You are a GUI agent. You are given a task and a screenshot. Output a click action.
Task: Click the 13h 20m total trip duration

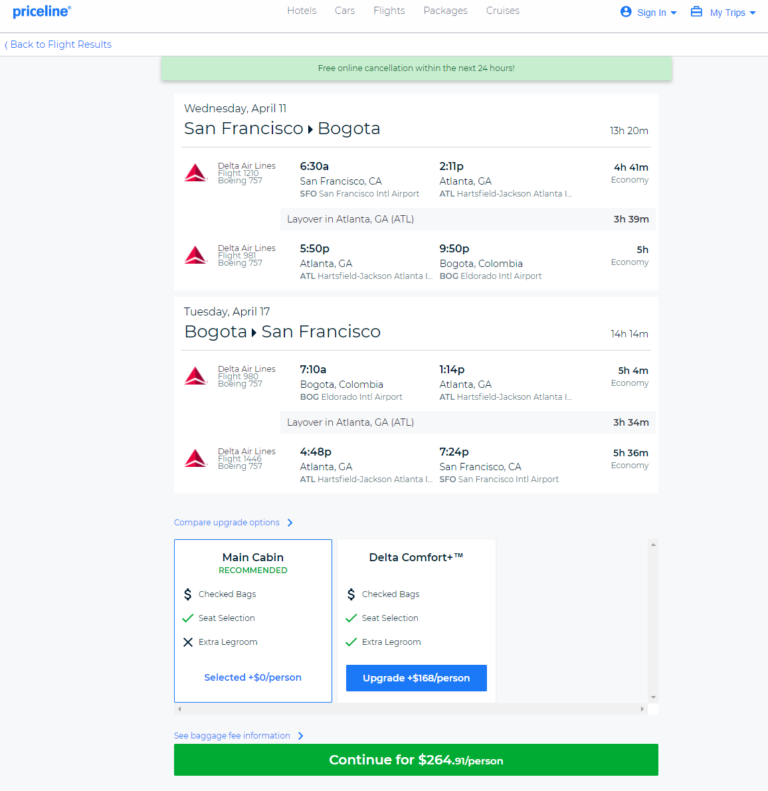coord(629,131)
